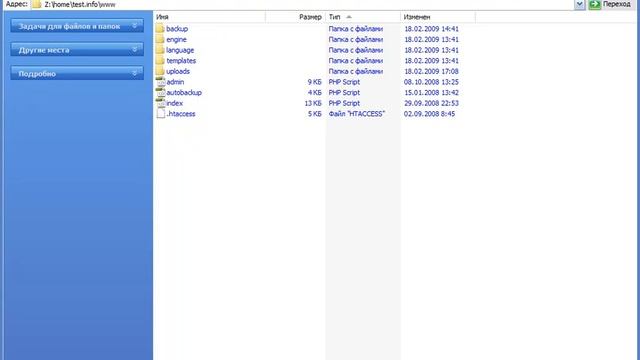Screen dimensions: 640x360
Task: Select the engine folder name
Action: (176, 39)
